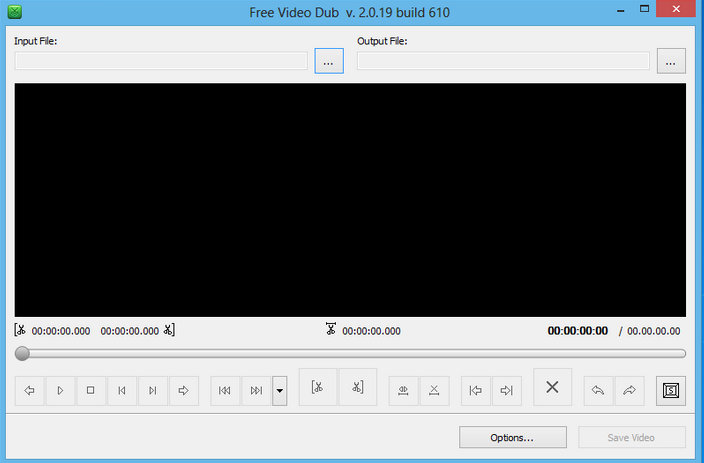Click the start scissors icon beside the left time
The width and height of the screenshot is (704, 463).
[20, 330]
